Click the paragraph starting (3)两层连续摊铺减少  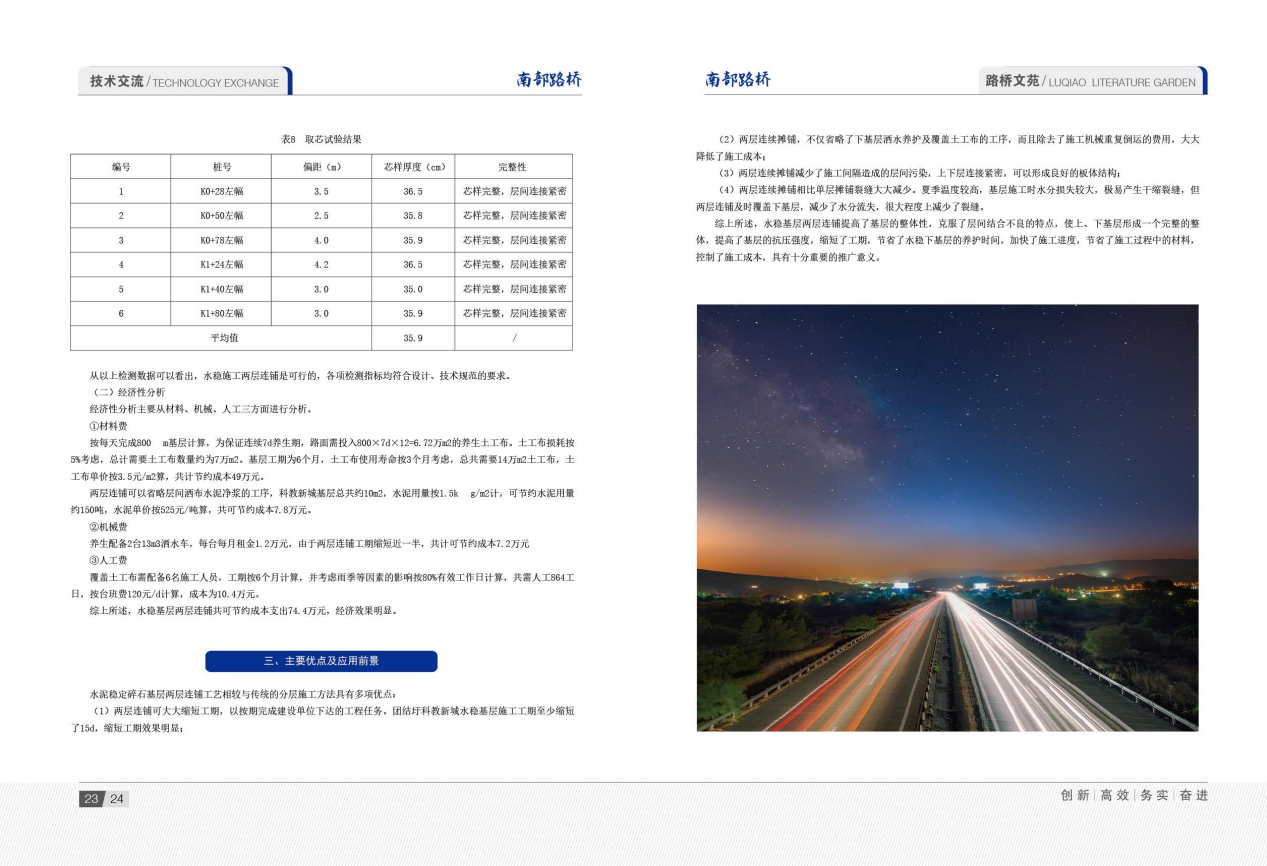(919, 173)
